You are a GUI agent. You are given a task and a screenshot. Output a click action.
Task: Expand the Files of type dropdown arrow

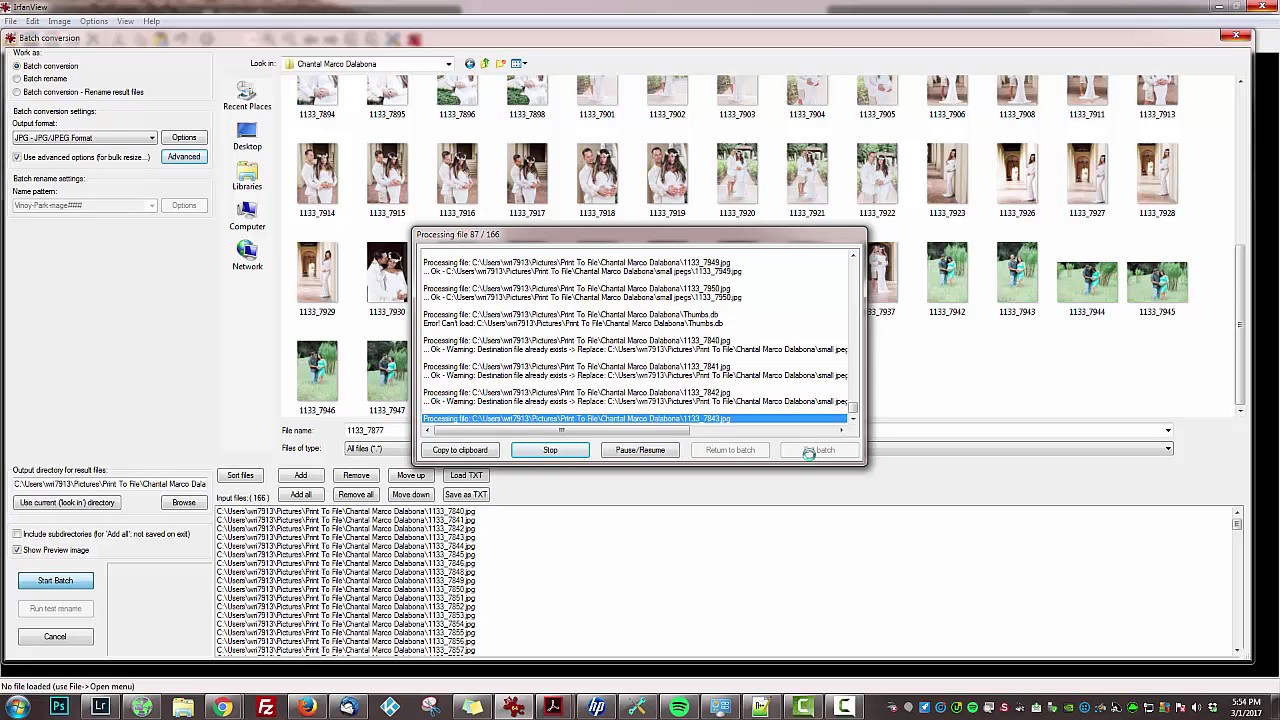tap(1168, 449)
